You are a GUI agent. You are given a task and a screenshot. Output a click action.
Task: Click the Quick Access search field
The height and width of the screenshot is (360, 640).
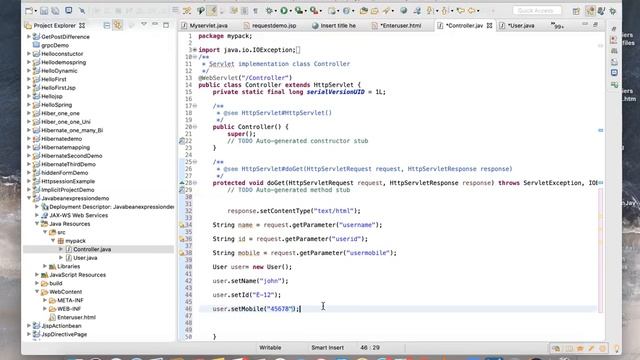pyautogui.click(x=536, y=11)
